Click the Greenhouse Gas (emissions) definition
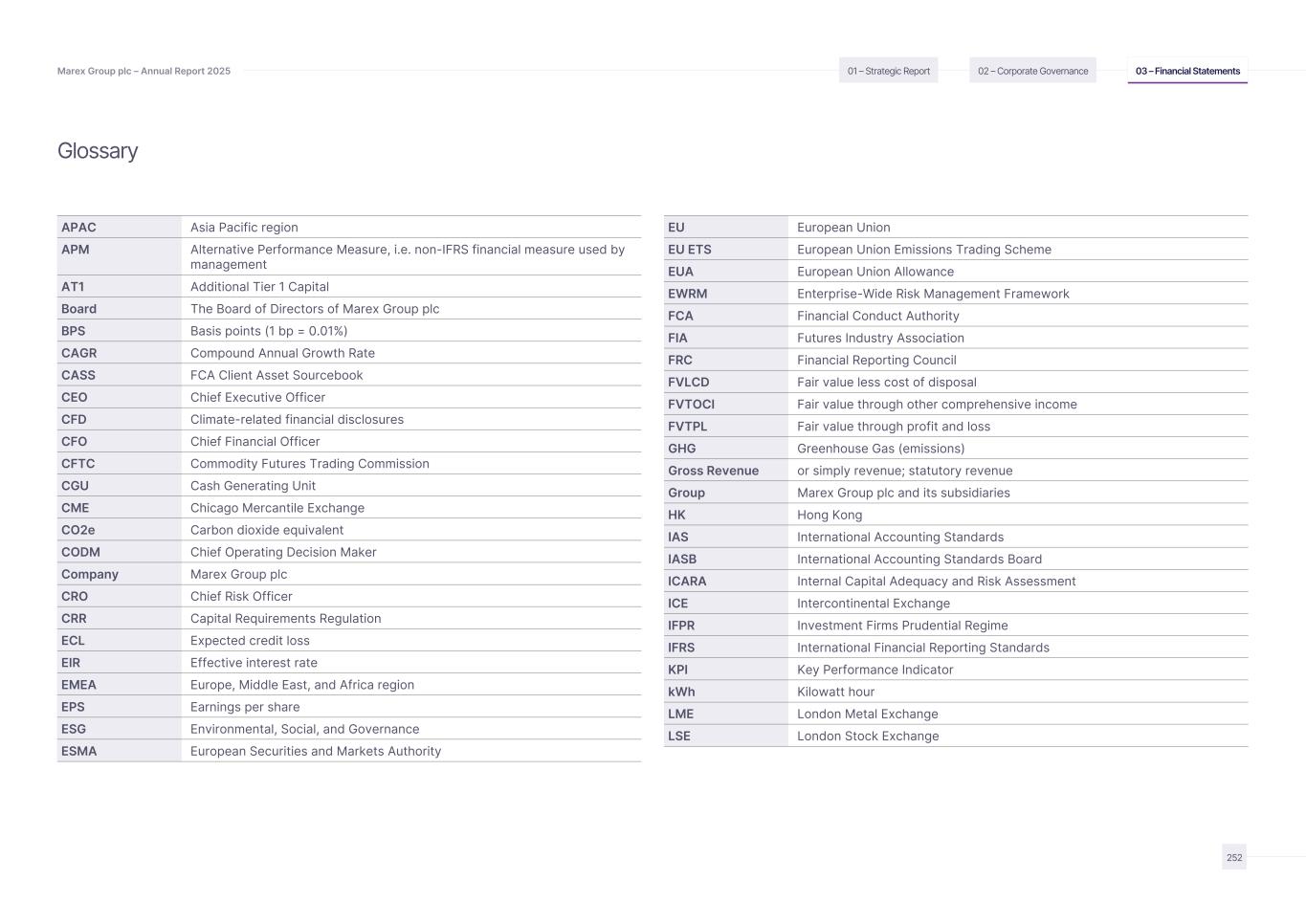This screenshot has height=924, width=1306. pyautogui.click(x=880, y=449)
